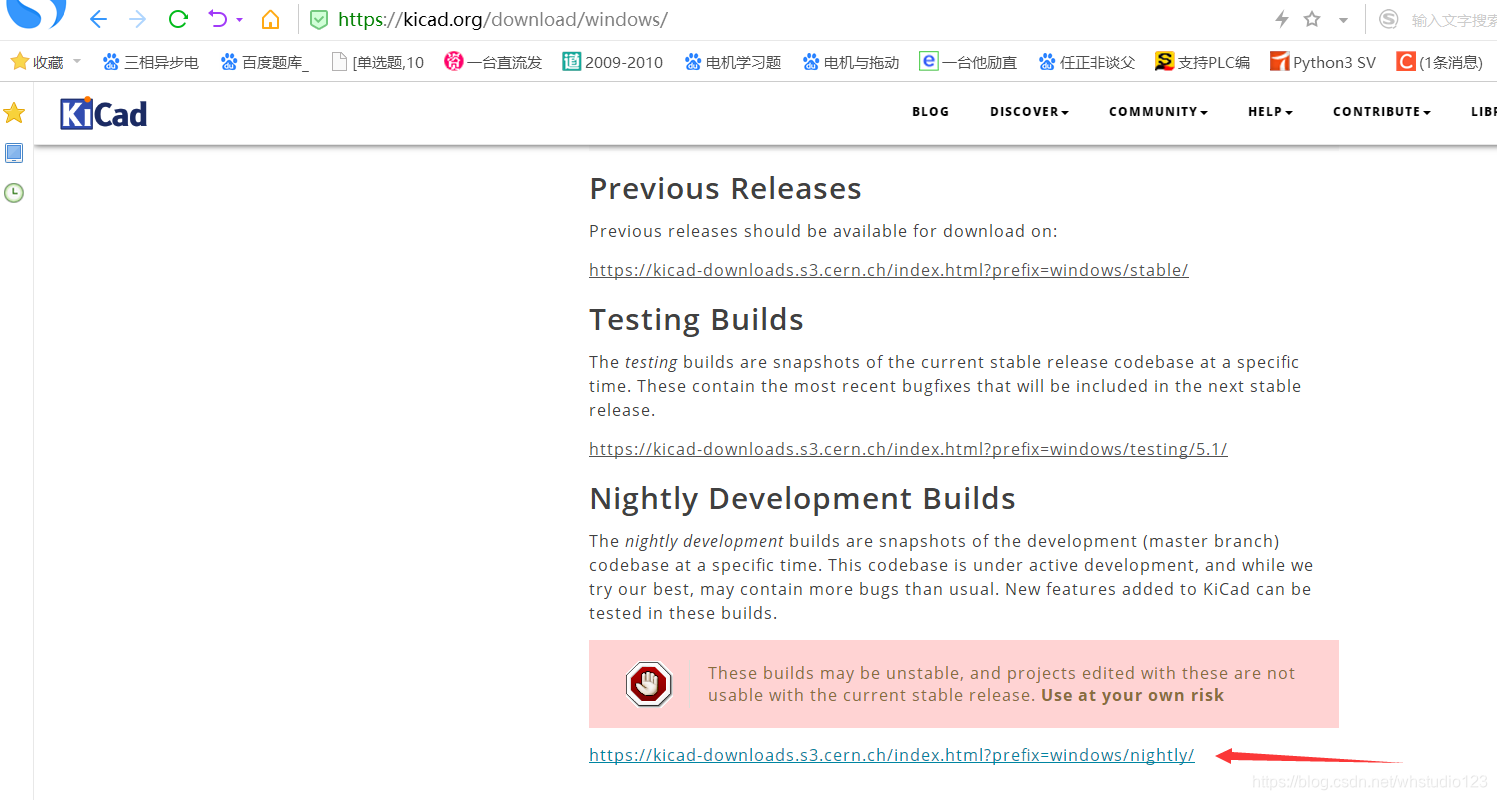Click the Previous Releases heading
Viewport: 1497px width, 800px height.
point(725,188)
